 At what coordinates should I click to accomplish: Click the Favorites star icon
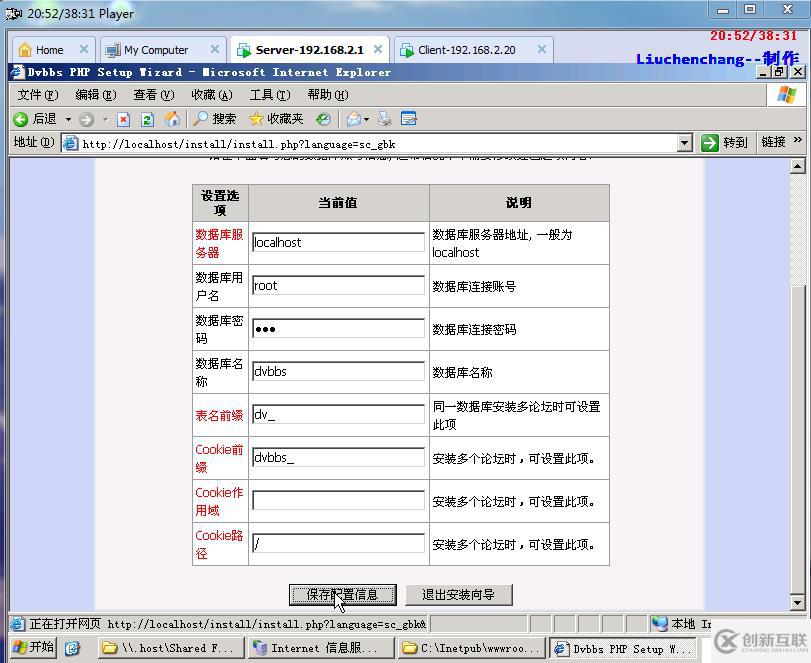click(256, 119)
